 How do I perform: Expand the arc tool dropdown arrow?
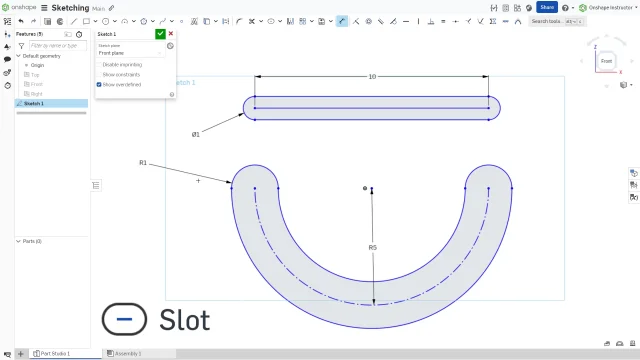pyautogui.click(x=134, y=21)
